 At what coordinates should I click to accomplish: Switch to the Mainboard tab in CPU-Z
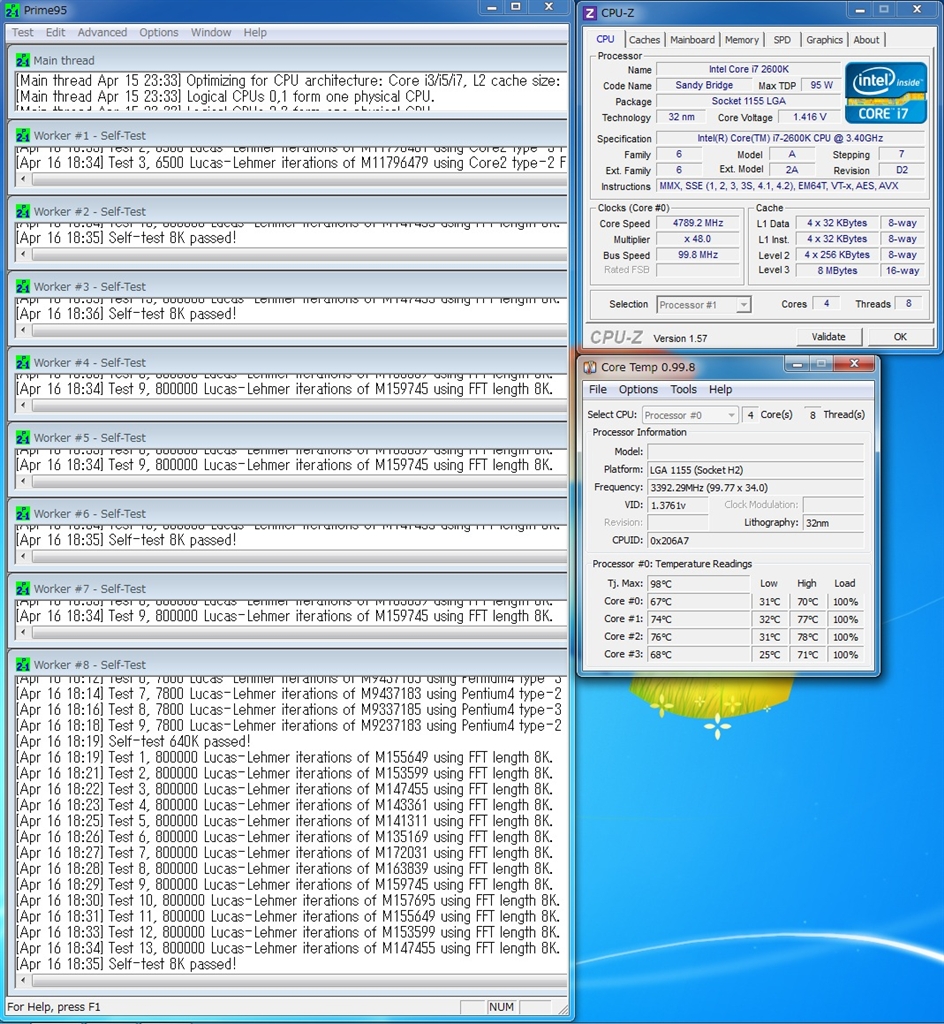(x=692, y=40)
